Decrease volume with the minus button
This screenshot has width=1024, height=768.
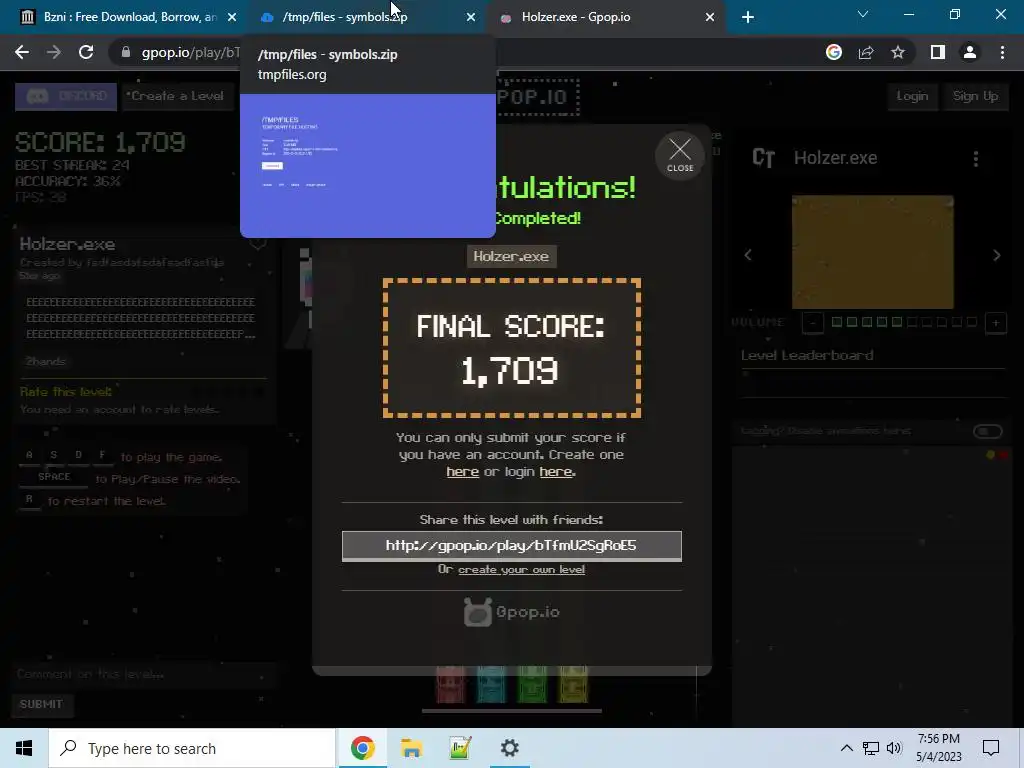coord(812,323)
